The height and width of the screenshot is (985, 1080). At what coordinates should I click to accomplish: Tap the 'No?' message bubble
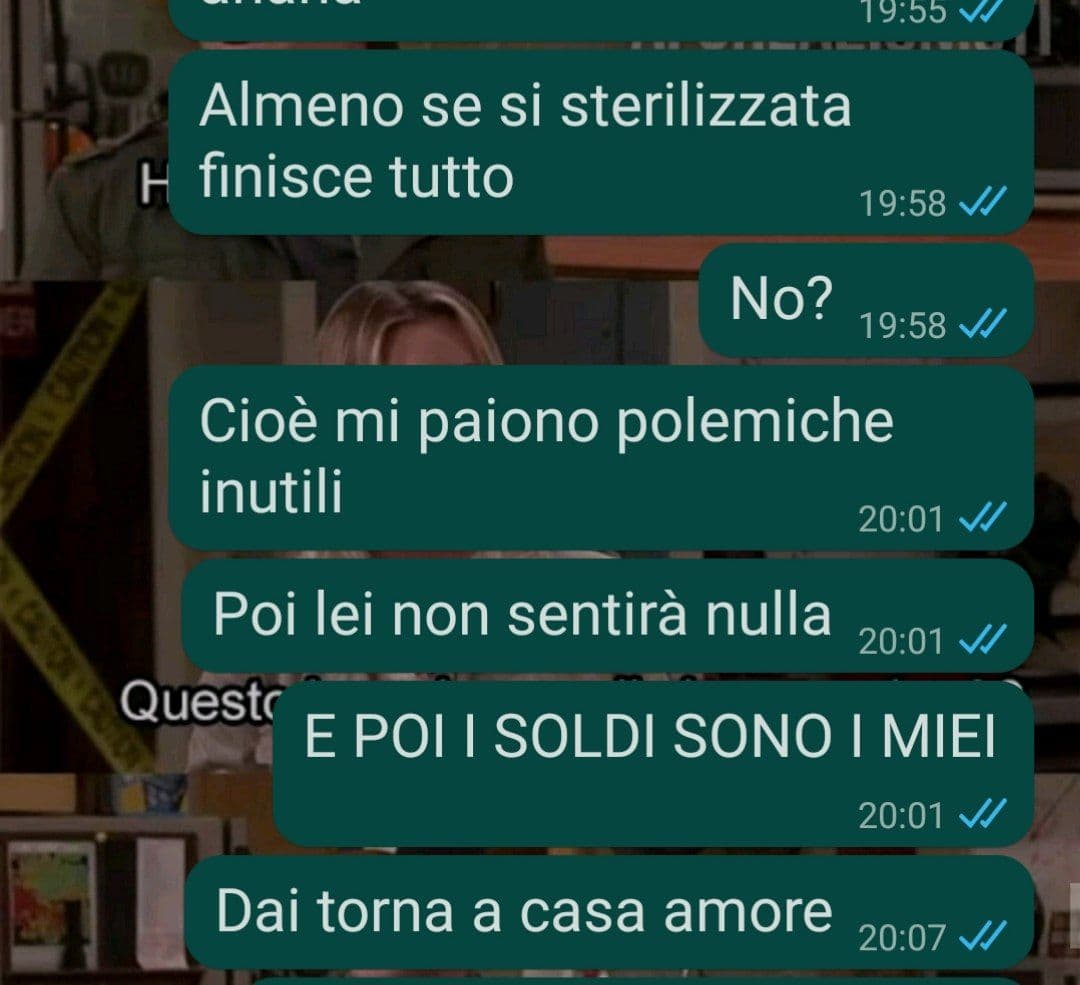point(866,300)
